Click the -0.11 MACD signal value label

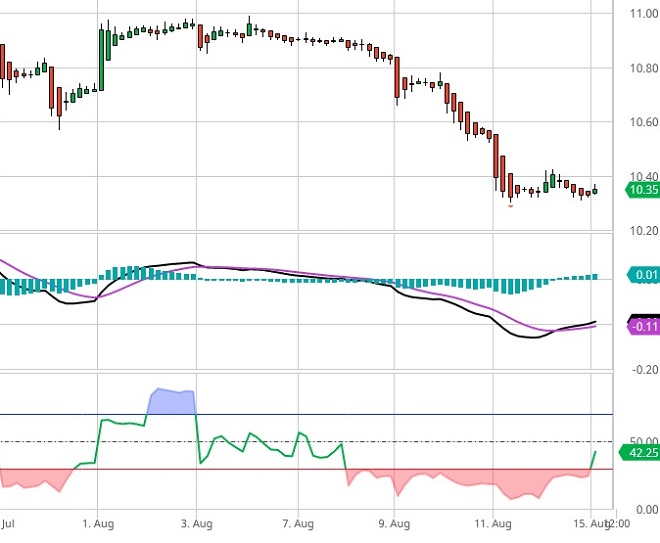click(x=644, y=327)
